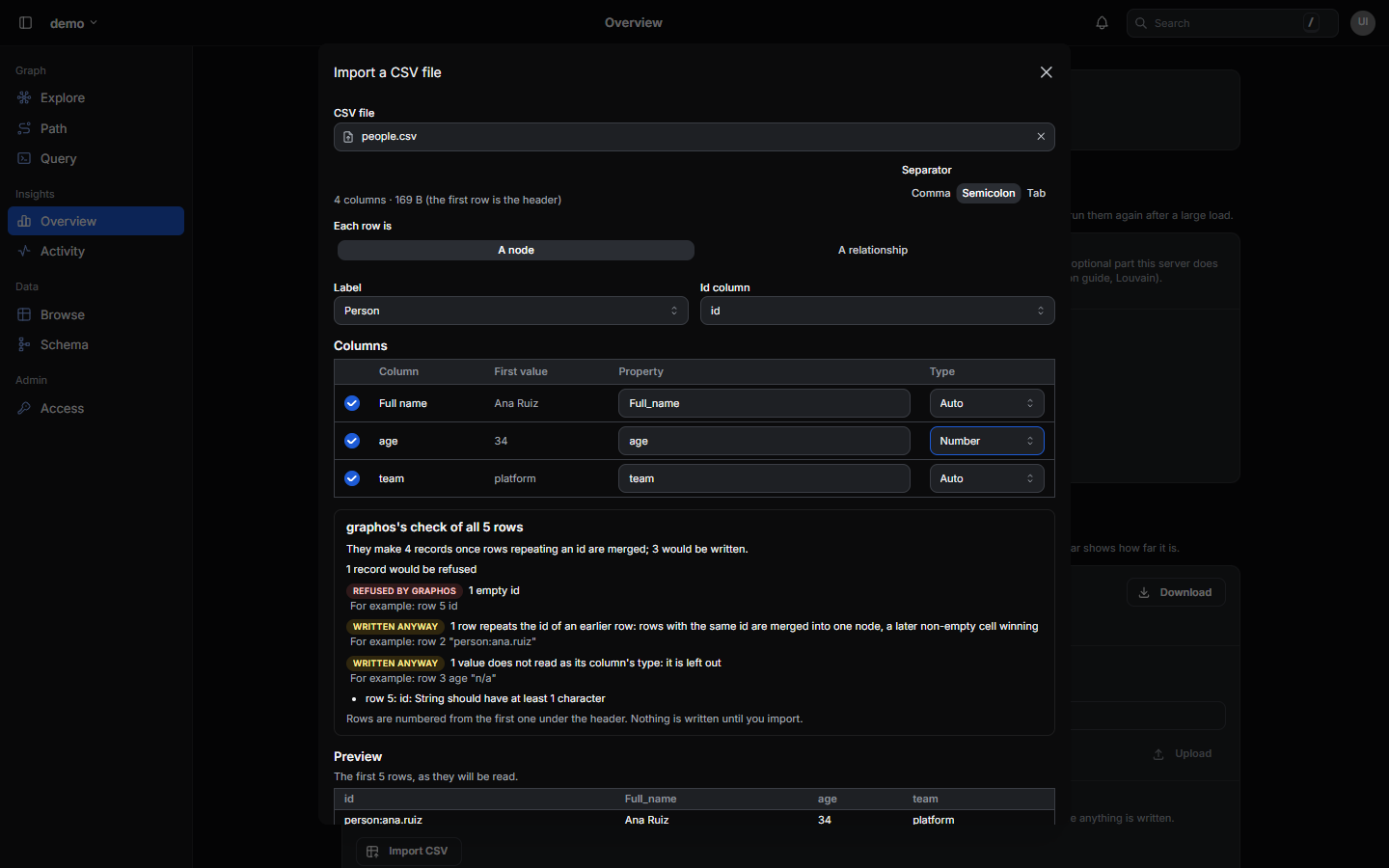Open the Label dropdown showing Person
The image size is (1389, 868).
tap(511, 311)
